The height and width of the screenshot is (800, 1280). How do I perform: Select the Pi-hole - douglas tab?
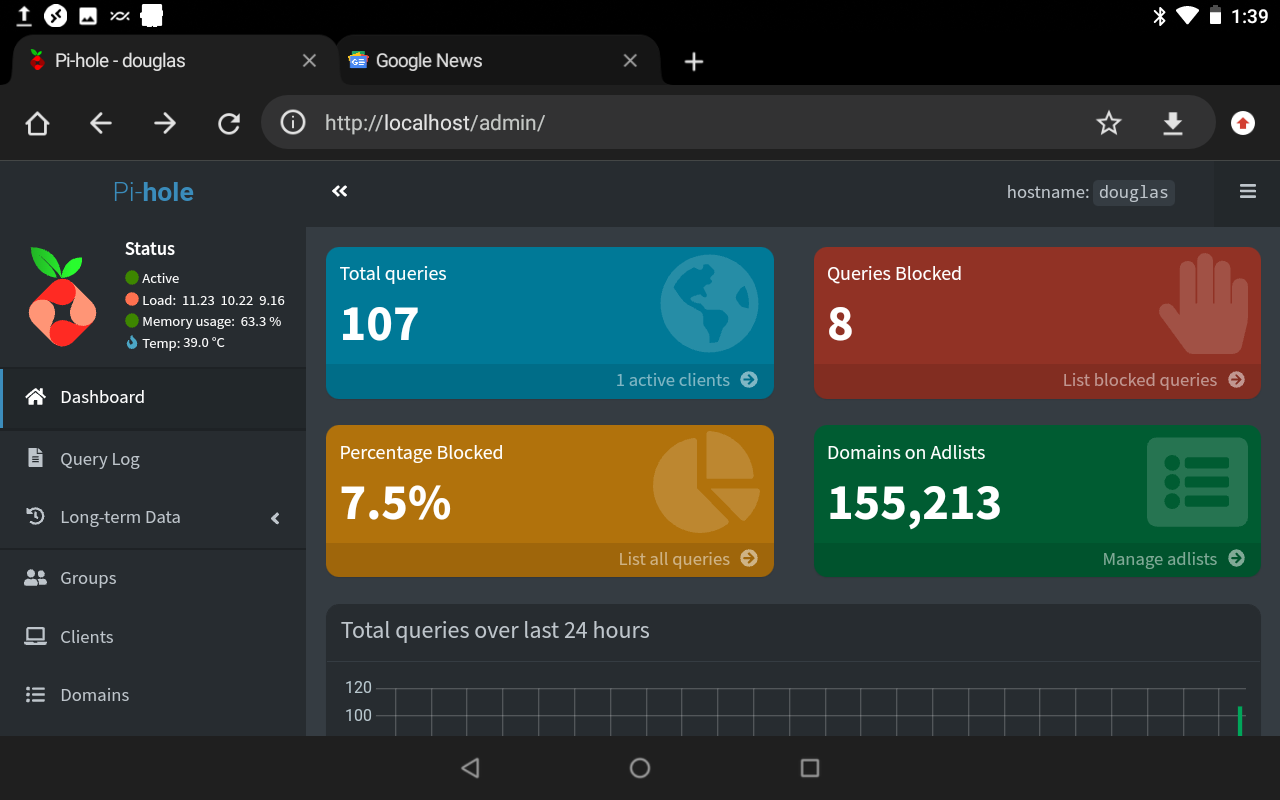pos(175,61)
